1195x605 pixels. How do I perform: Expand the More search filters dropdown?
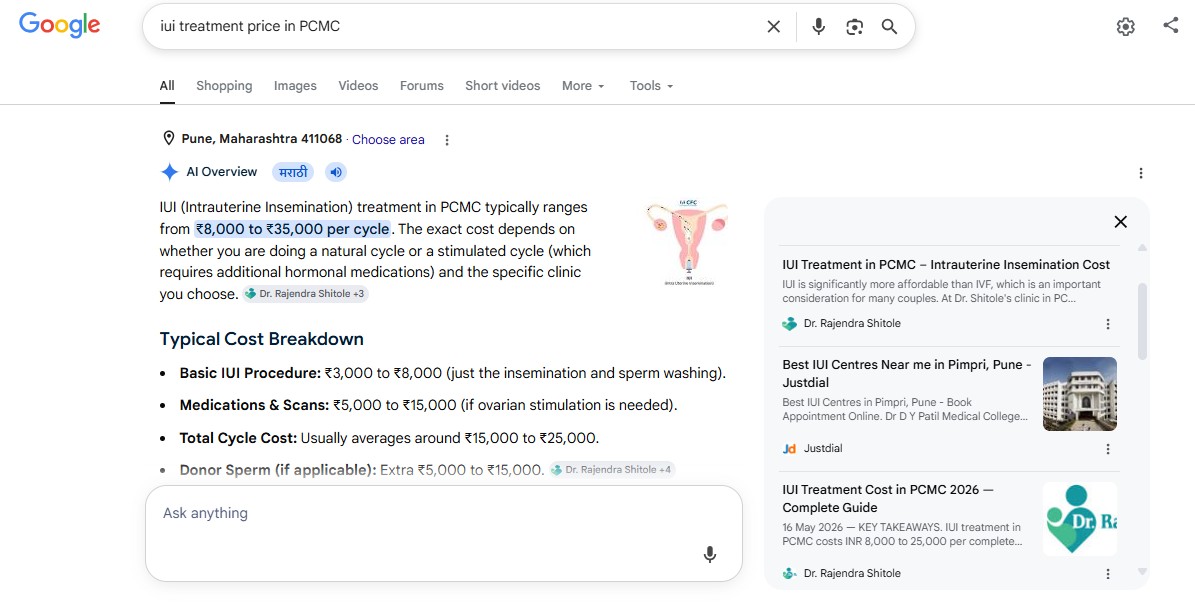pos(583,86)
